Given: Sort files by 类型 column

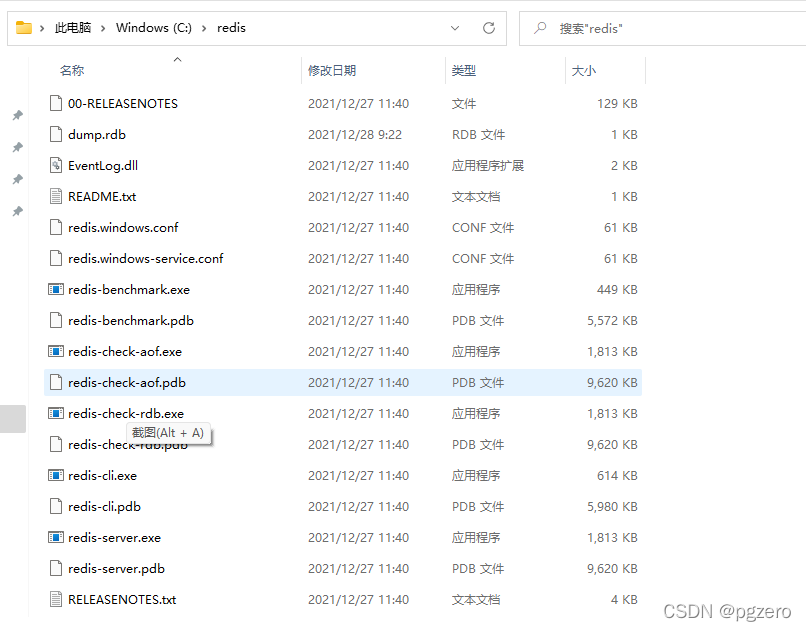Looking at the screenshot, I should pyautogui.click(x=464, y=70).
